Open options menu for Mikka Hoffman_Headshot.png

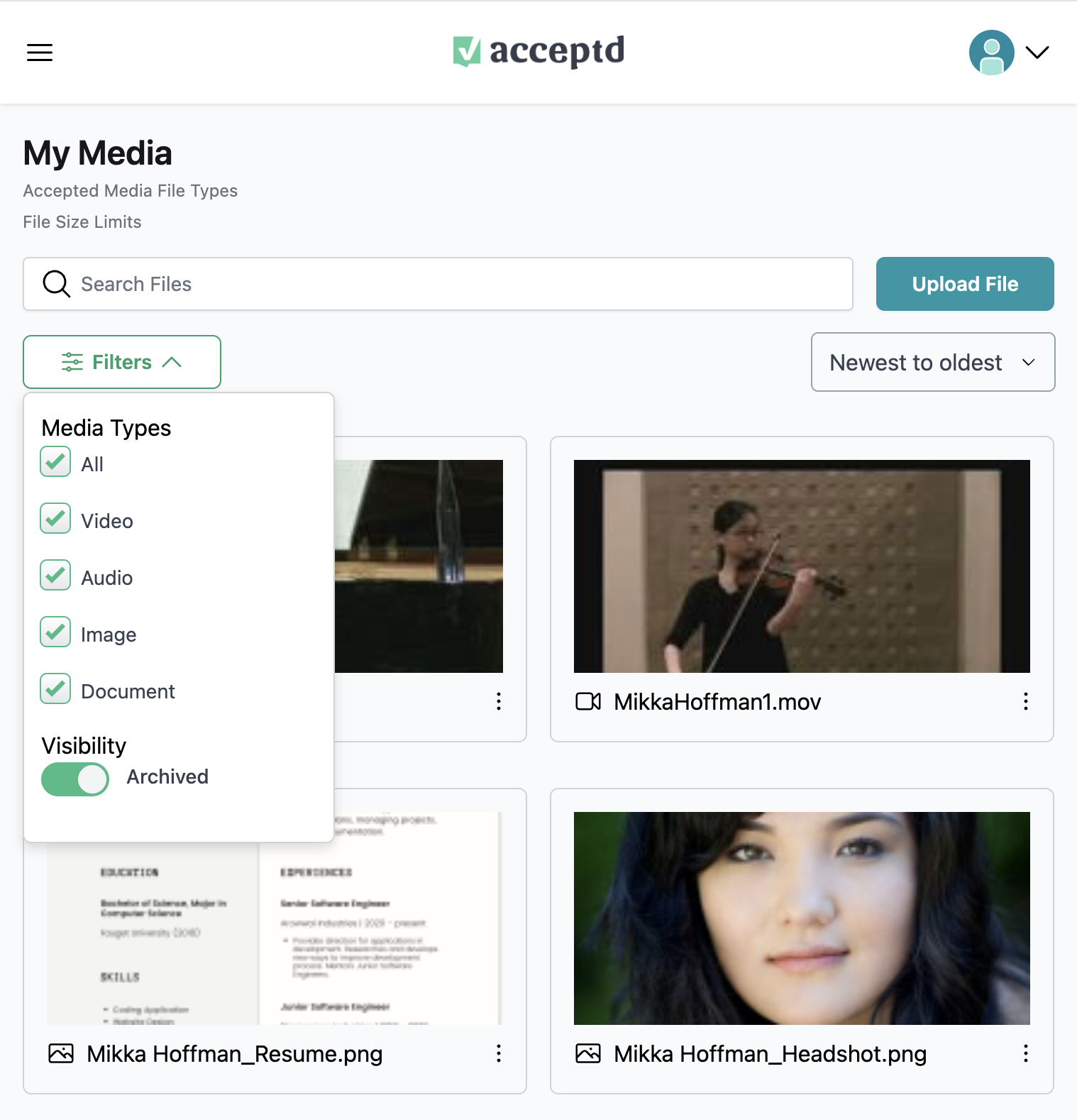(x=1025, y=1053)
